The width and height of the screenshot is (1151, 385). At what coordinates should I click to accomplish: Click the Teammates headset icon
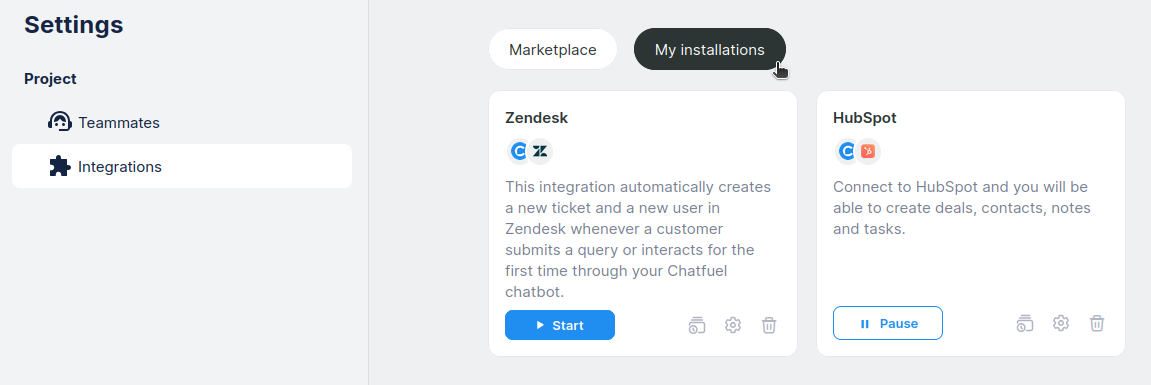coord(59,122)
